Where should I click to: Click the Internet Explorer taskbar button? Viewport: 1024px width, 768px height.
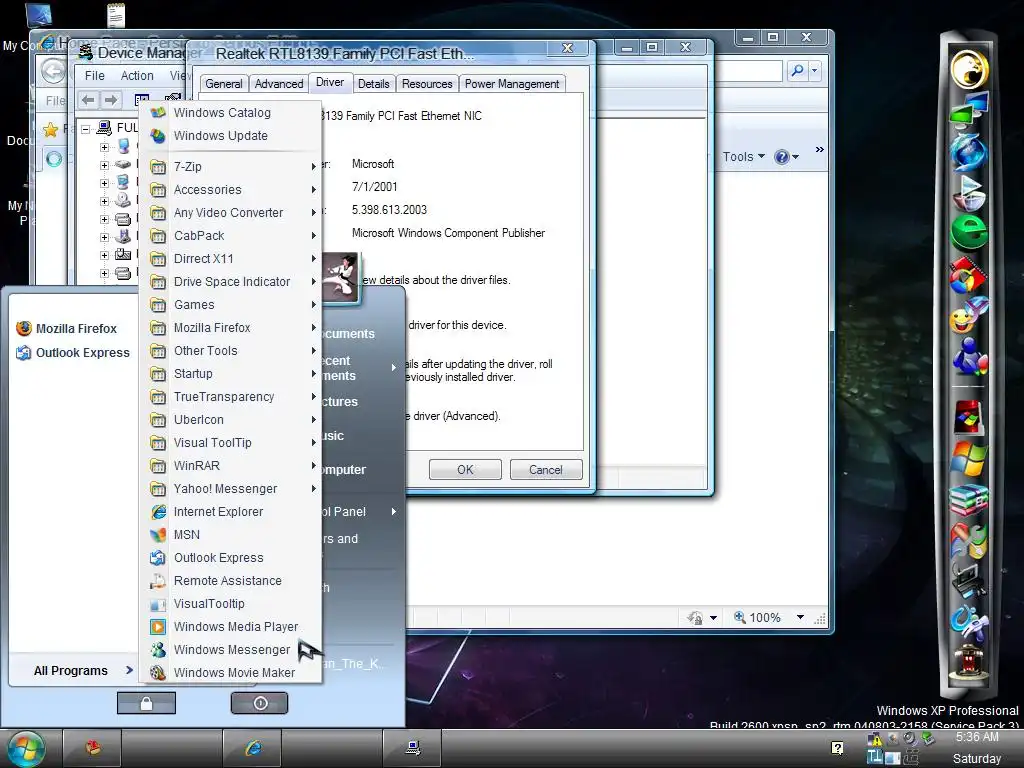click(x=253, y=748)
